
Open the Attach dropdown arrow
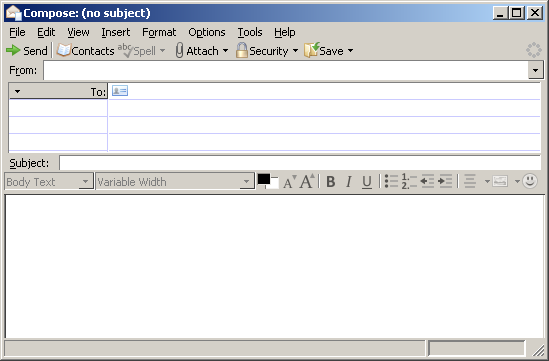(x=225, y=51)
